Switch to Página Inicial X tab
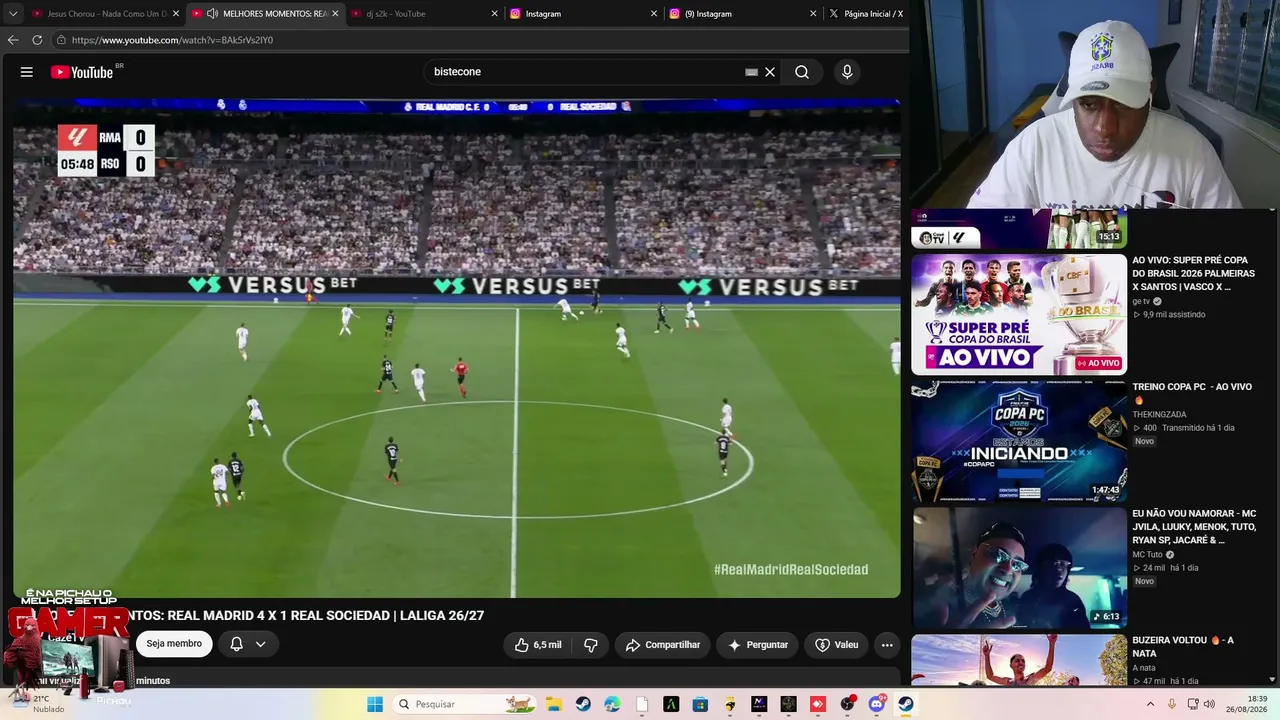 click(x=866, y=14)
